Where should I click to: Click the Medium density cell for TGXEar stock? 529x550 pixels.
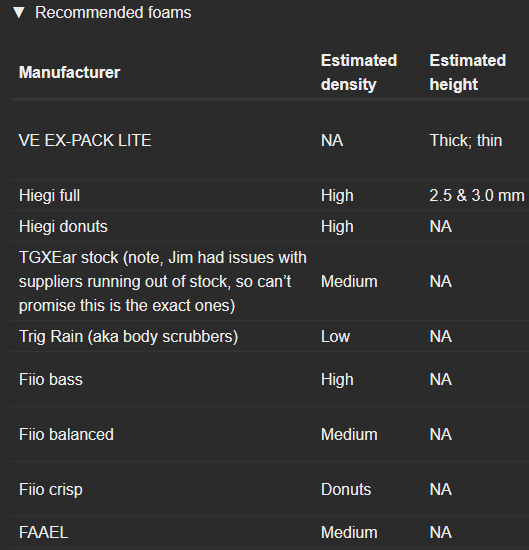click(349, 282)
